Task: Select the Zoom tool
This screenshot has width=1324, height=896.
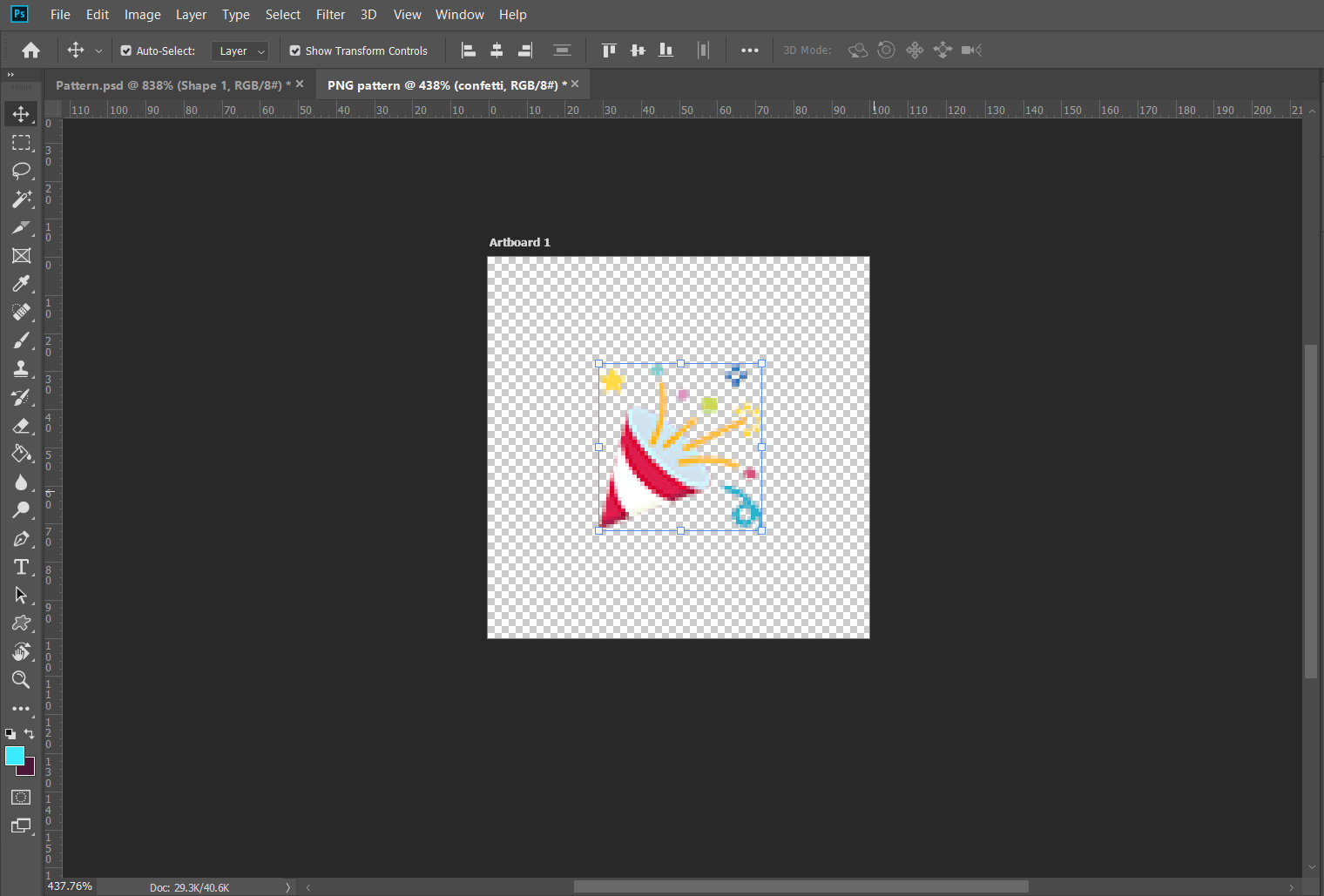Action: point(21,680)
